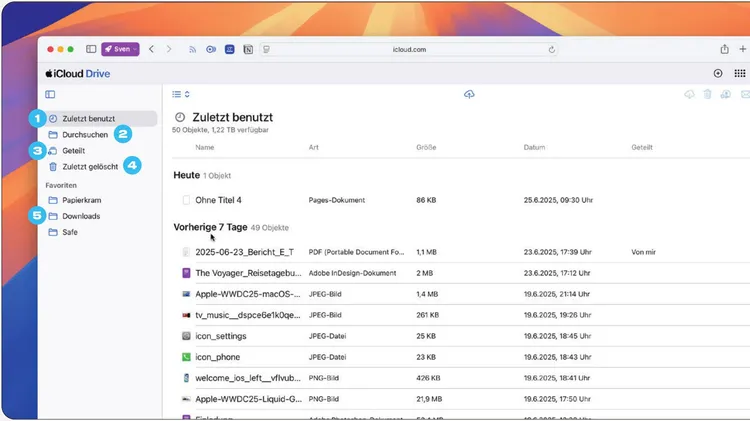Collapse the iCloud Drive sidebar panel
Screen dimensions: 750x421
[x=50, y=94]
